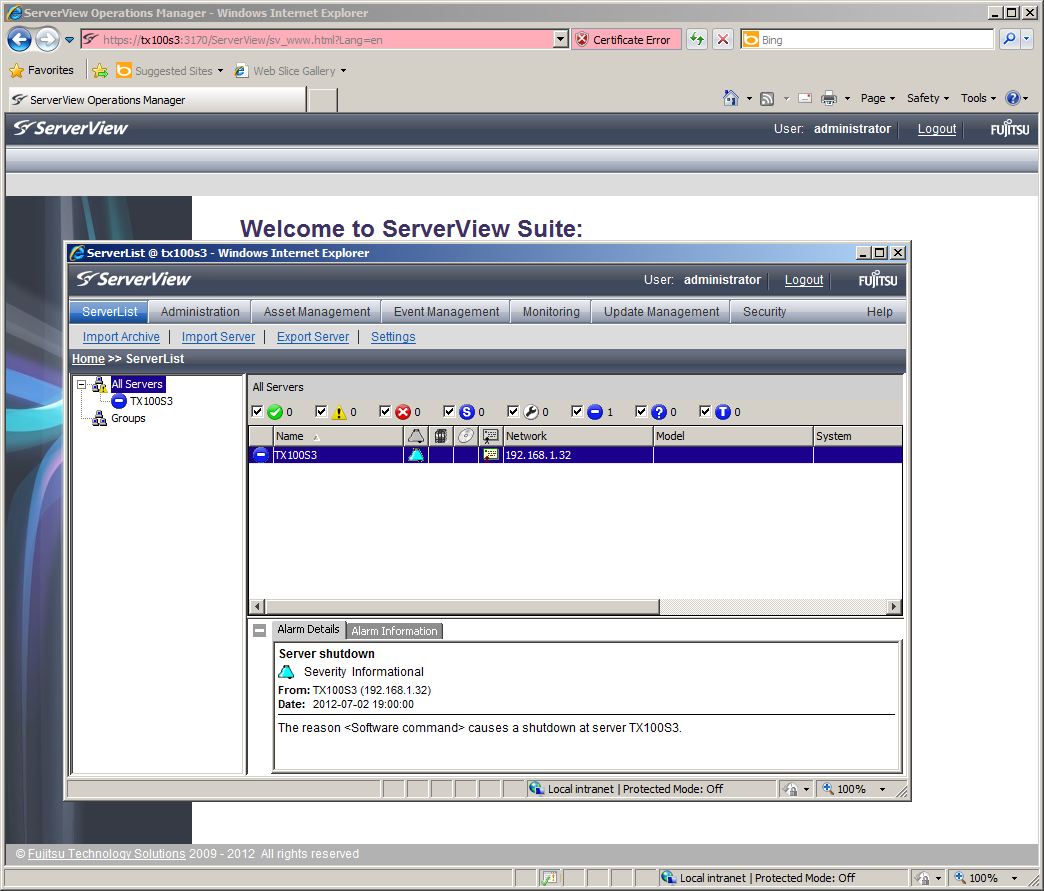Open the recent pages dropdown arrow
Image resolution: width=1044 pixels, height=891 pixels.
tap(69, 40)
